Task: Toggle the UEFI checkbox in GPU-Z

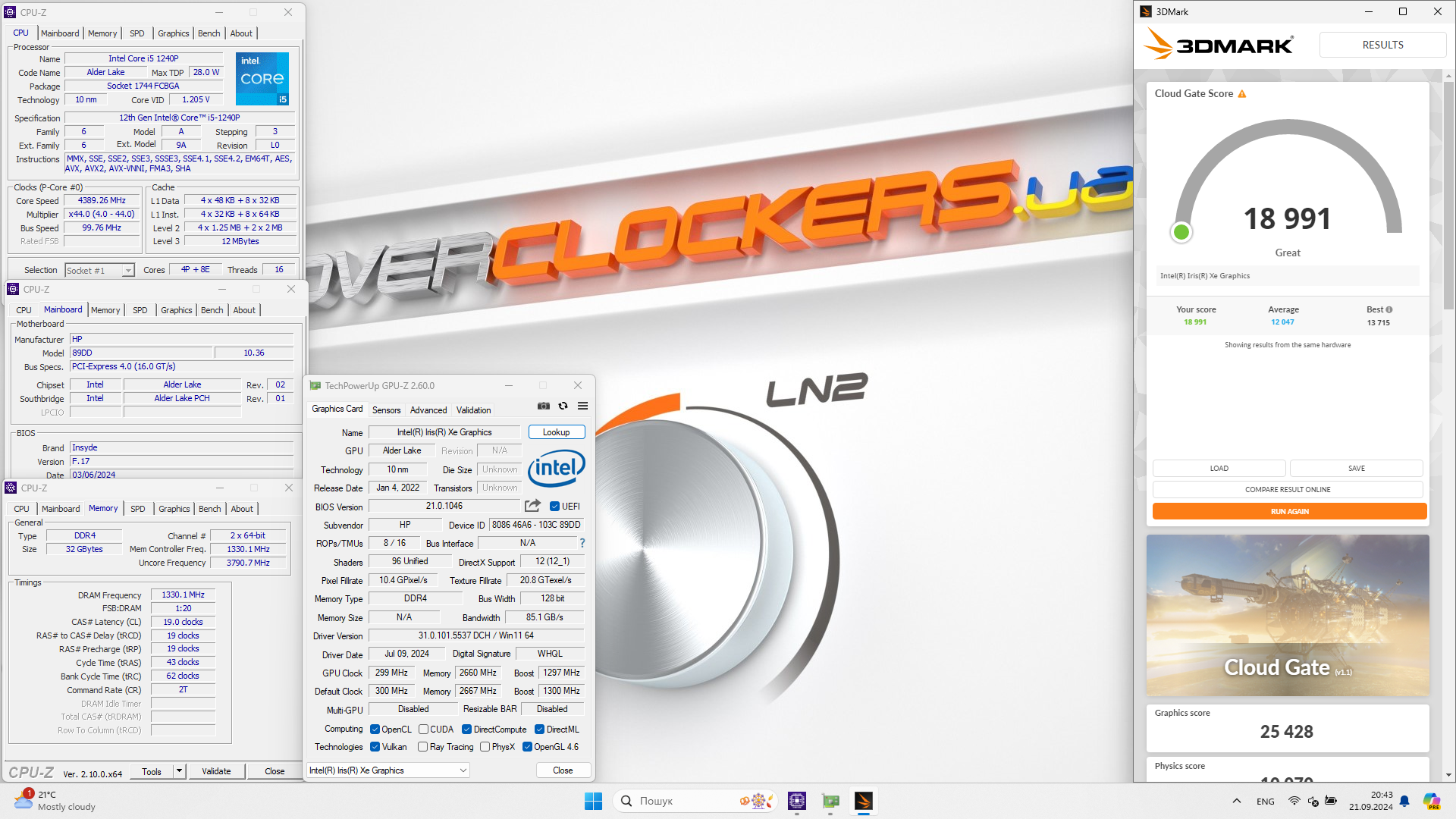Action: tap(554, 507)
